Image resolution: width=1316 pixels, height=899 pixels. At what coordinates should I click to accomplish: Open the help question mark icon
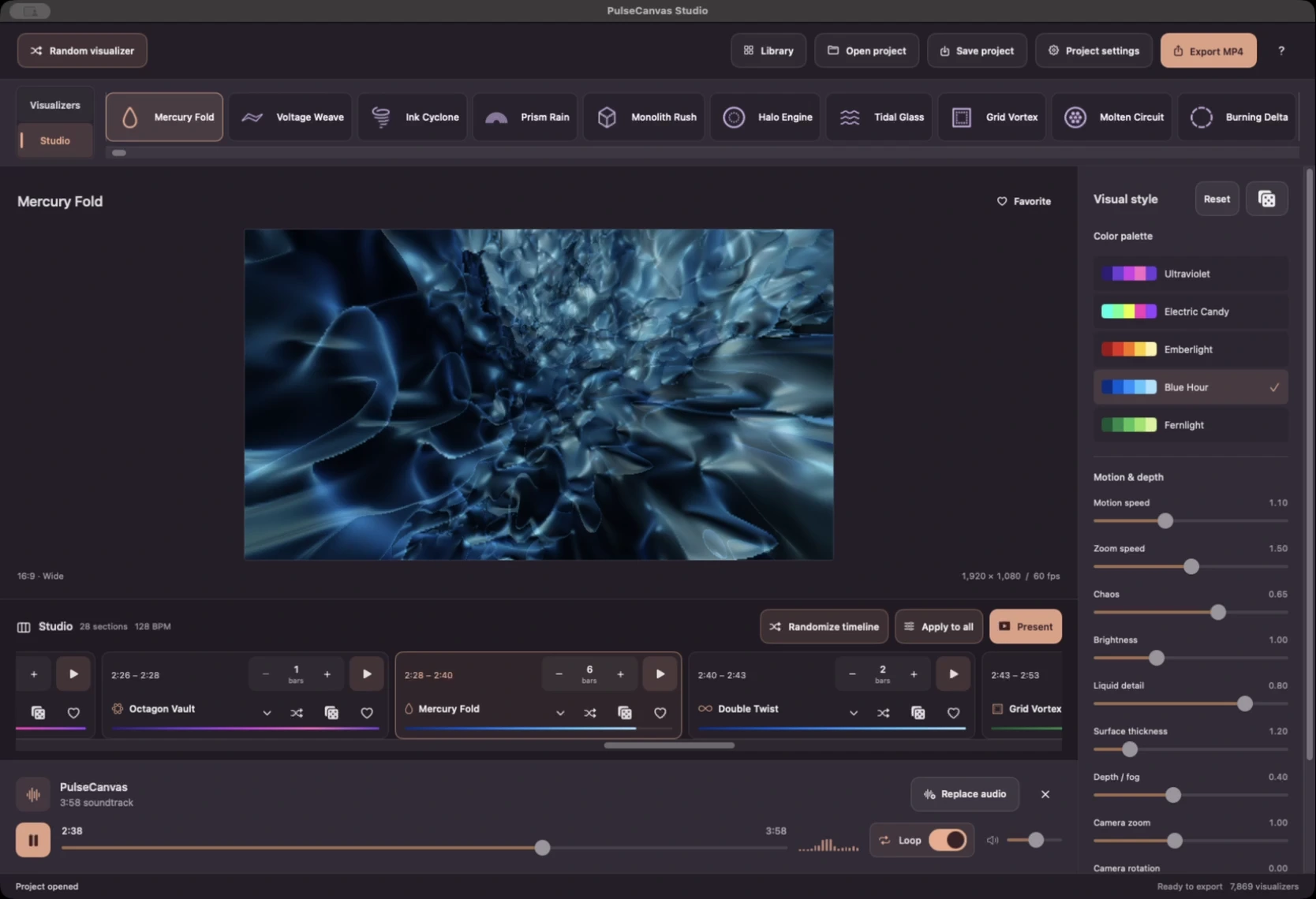point(1280,50)
